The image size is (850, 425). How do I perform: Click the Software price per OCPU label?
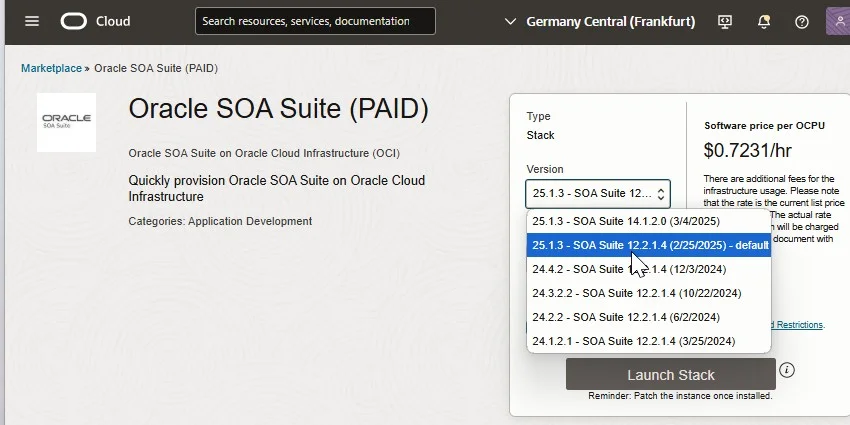click(x=764, y=126)
